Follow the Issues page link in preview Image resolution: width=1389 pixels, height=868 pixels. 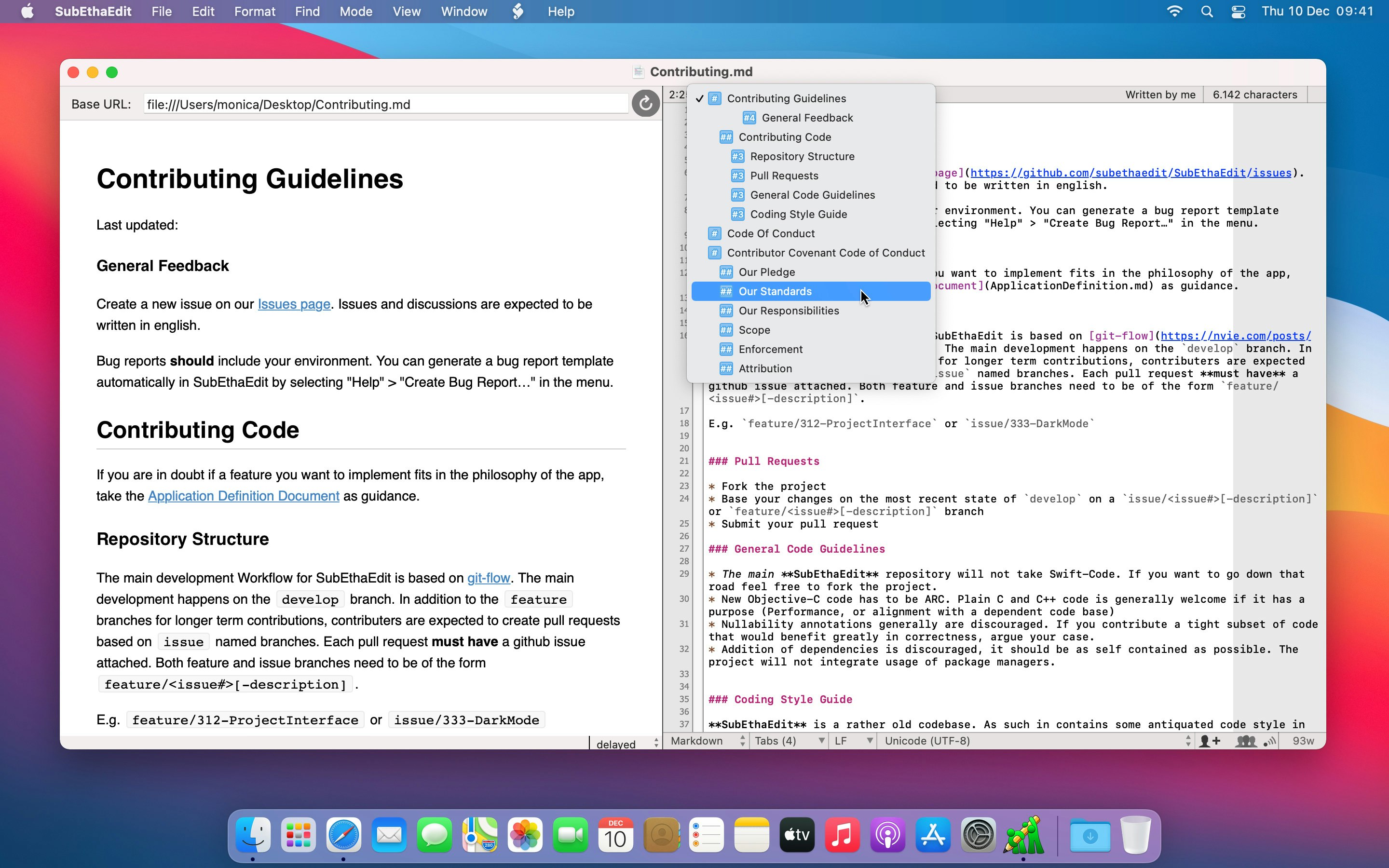[294, 304]
